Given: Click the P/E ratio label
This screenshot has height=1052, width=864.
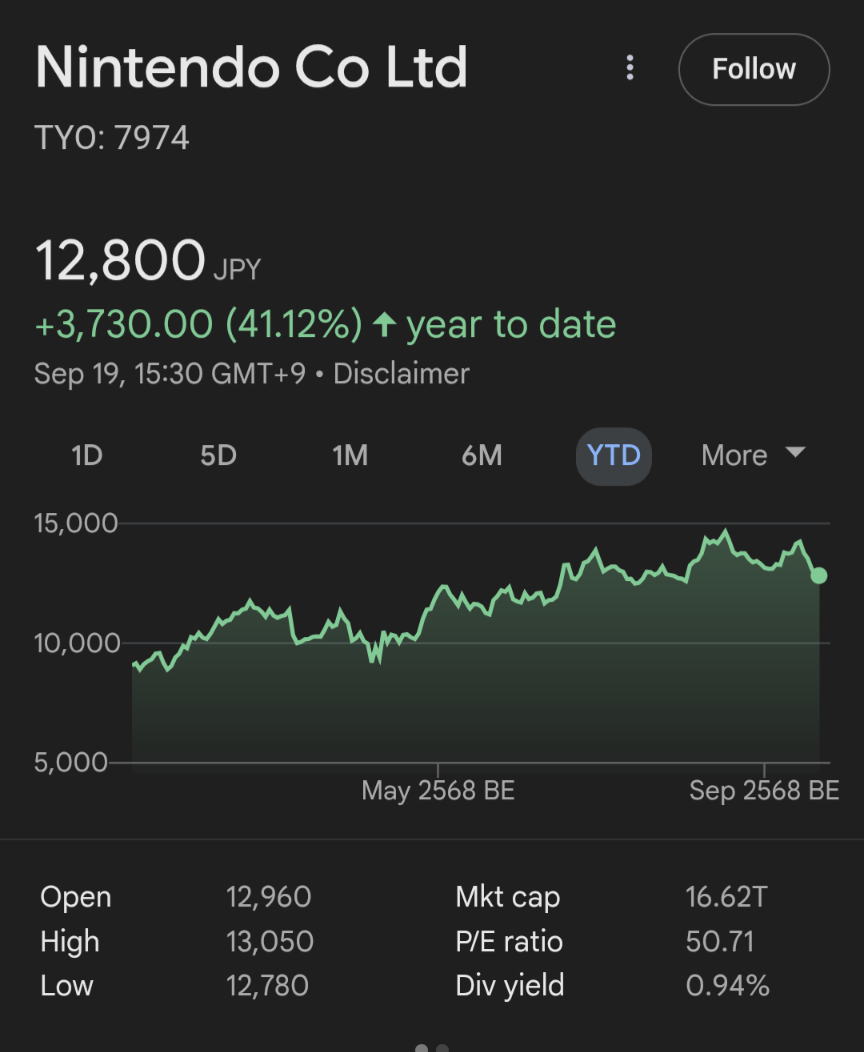Looking at the screenshot, I should tap(509, 941).
